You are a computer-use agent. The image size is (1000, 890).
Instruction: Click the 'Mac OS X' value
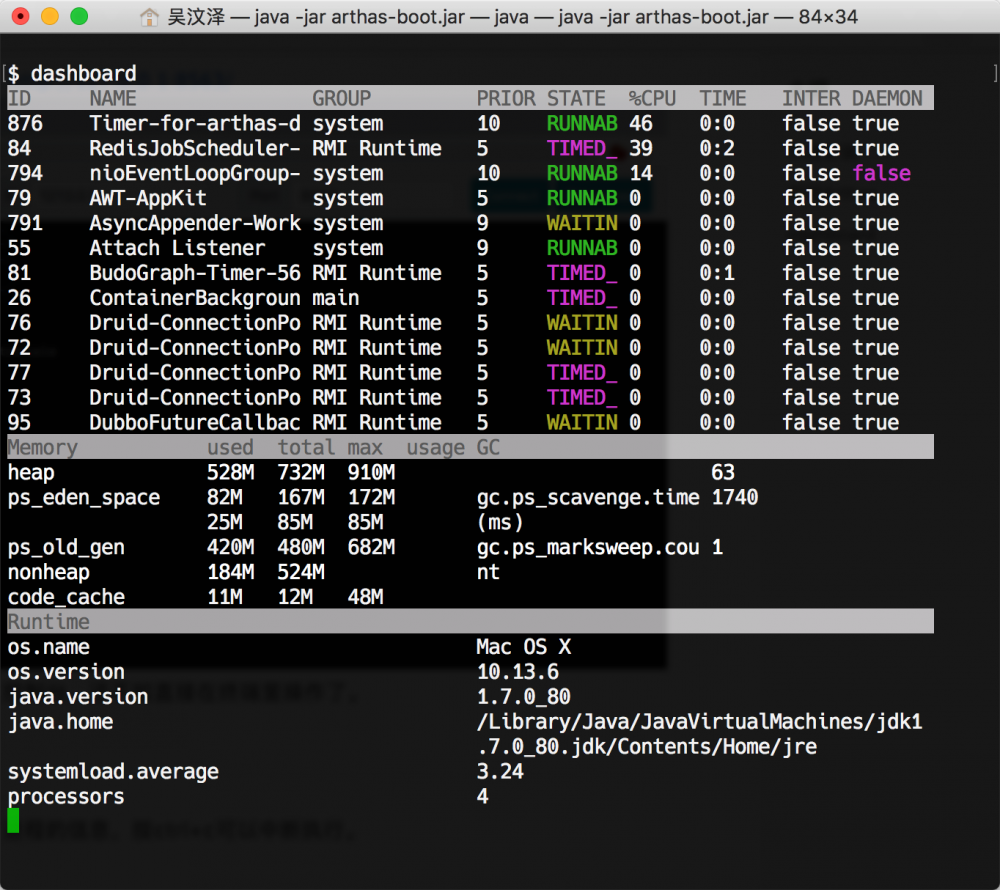(524, 646)
